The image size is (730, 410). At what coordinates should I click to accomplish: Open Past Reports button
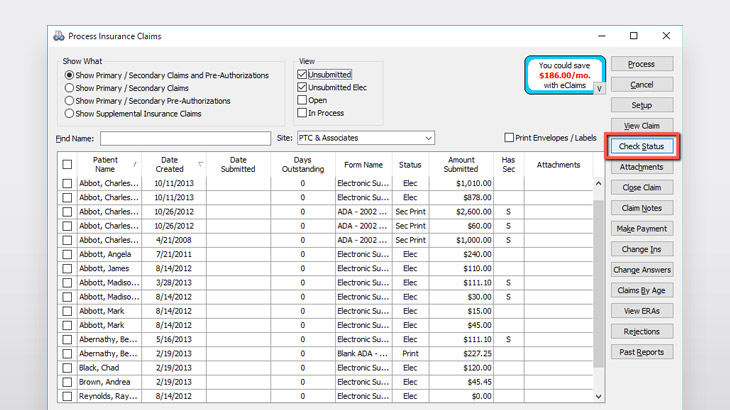(x=642, y=352)
